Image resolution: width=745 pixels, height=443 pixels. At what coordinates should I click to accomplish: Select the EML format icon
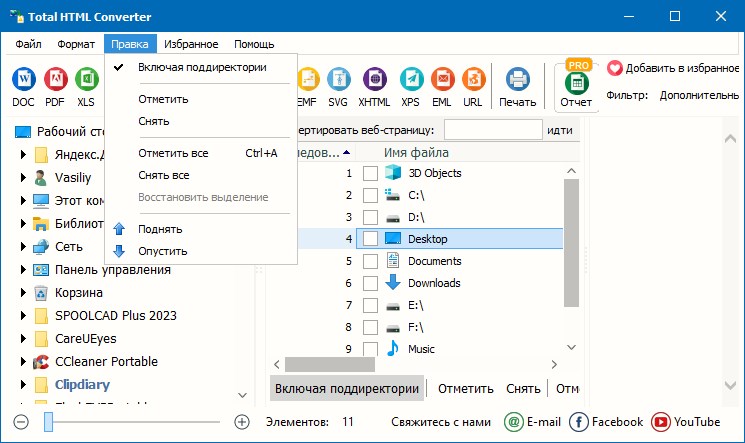(442, 79)
